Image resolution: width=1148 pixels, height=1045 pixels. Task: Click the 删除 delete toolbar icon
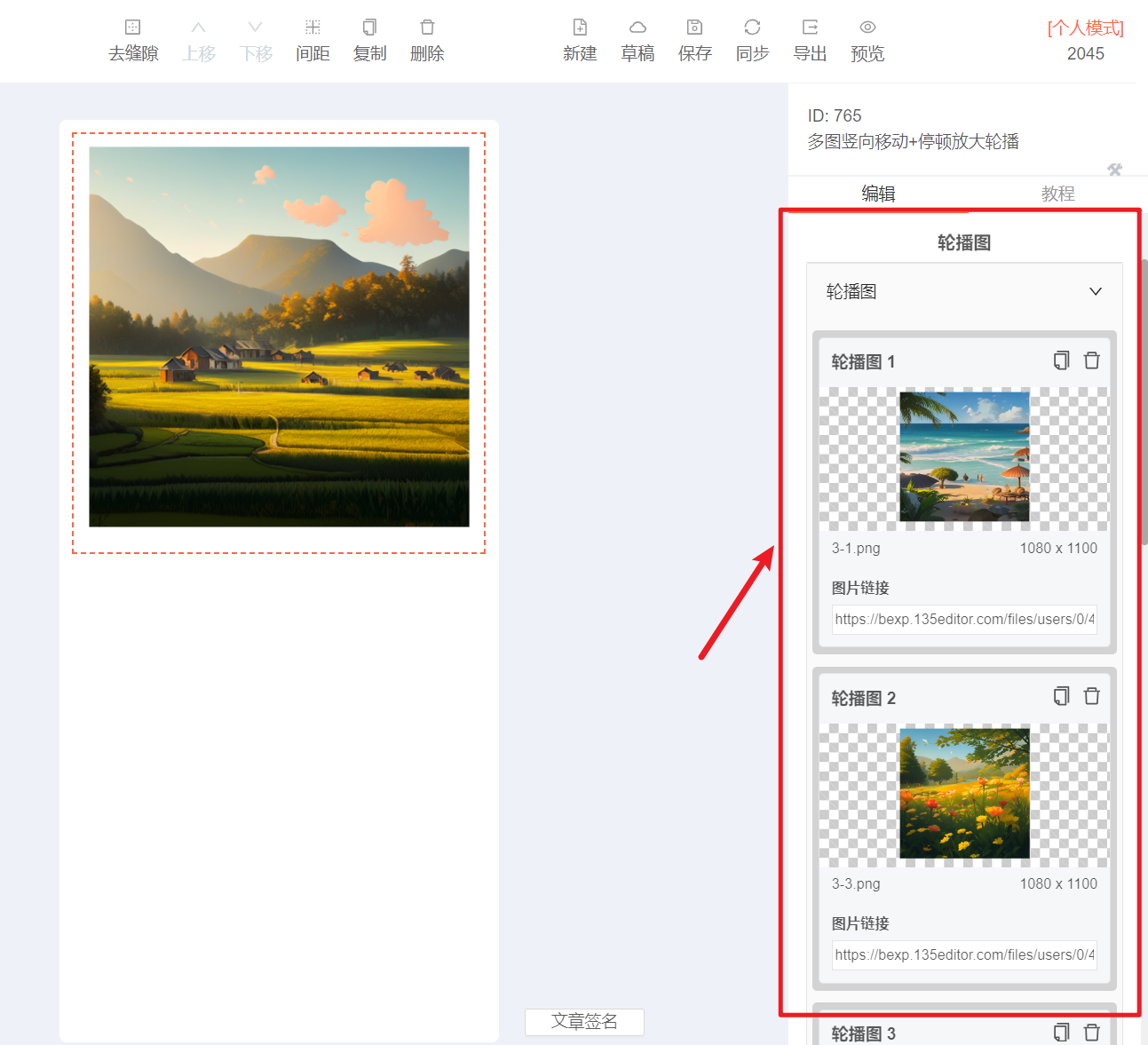[427, 28]
